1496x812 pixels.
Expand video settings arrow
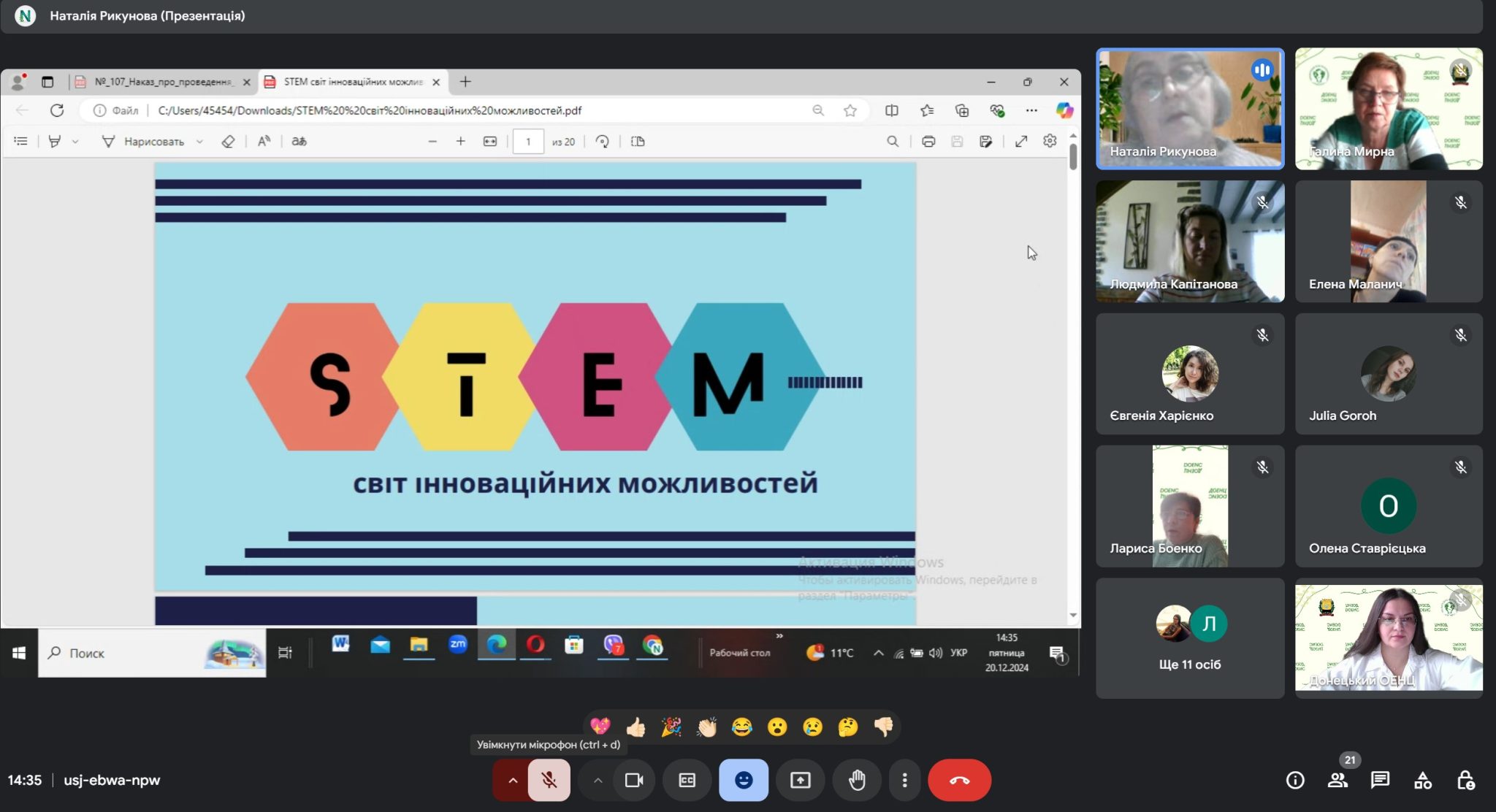coord(598,780)
